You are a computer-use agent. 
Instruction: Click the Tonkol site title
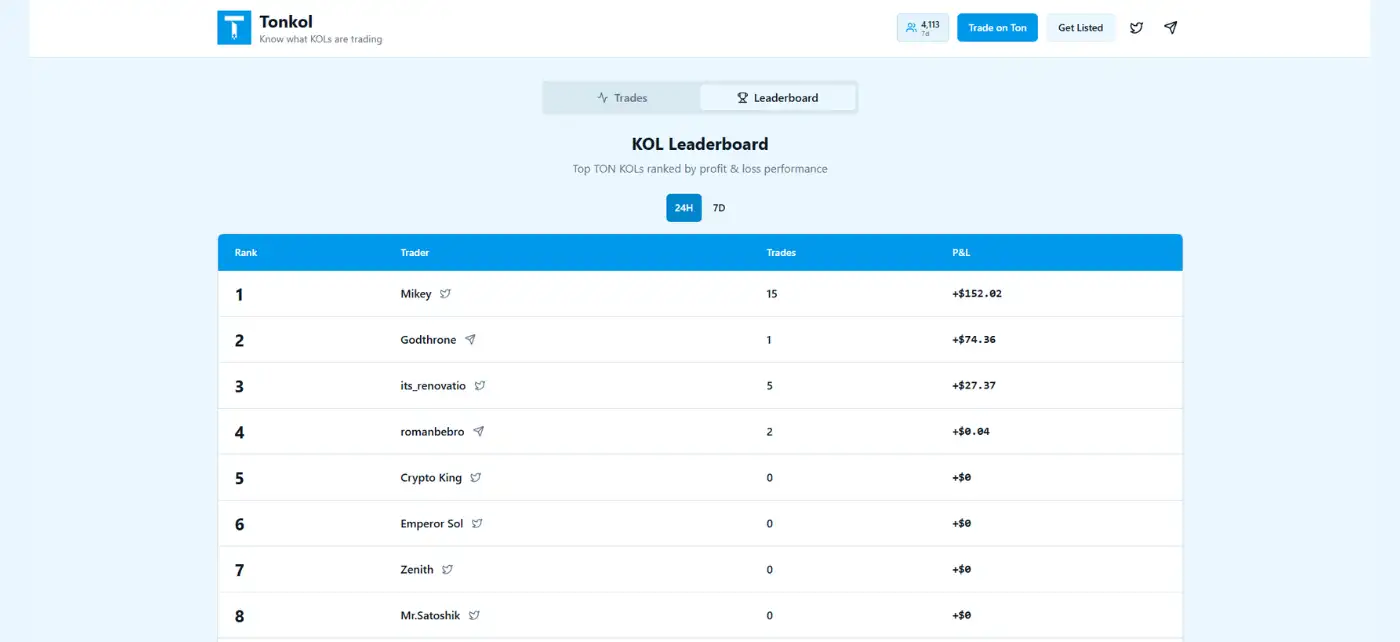286,21
